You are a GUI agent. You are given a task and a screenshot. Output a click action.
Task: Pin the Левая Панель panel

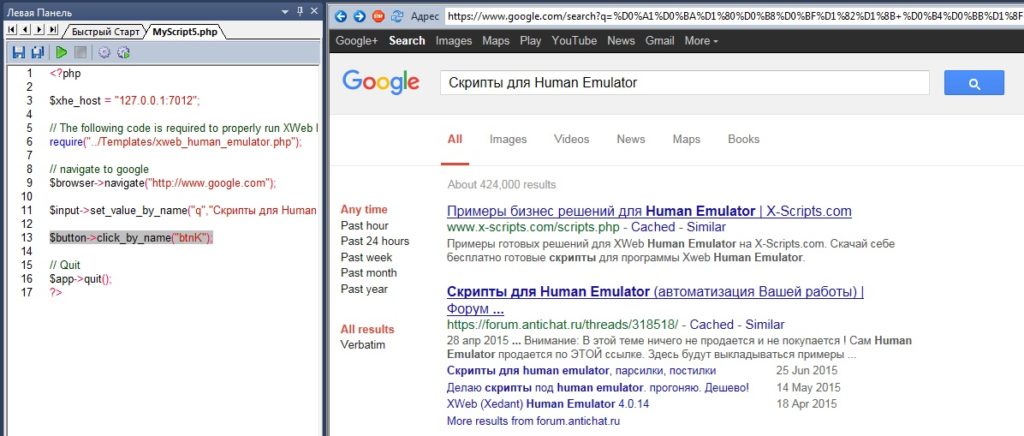tap(300, 12)
